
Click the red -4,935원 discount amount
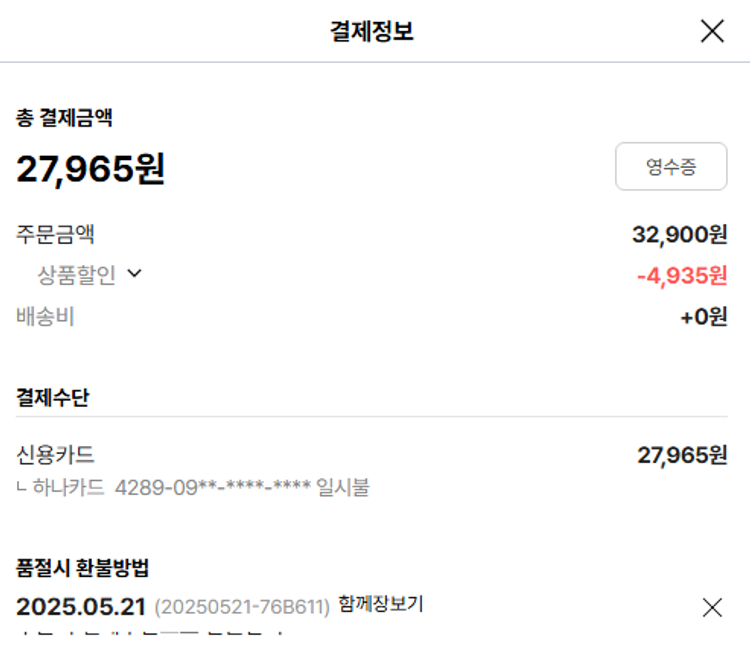click(682, 276)
